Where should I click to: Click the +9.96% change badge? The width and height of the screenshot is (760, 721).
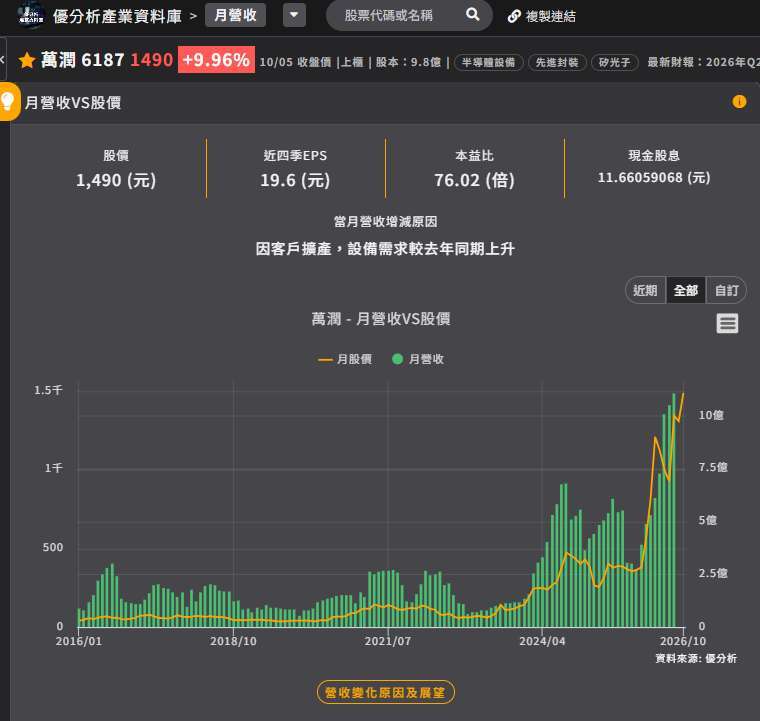(x=216, y=60)
